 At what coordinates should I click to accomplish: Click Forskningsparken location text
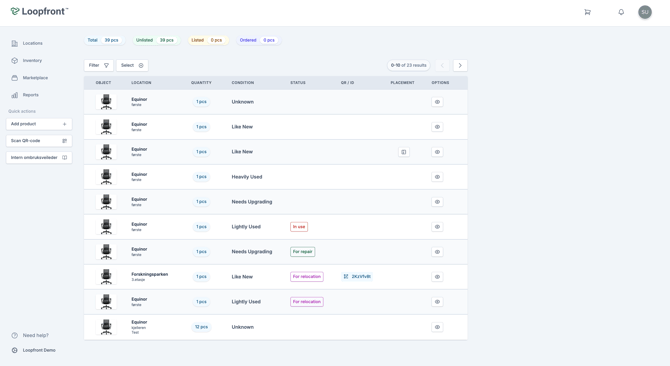point(150,274)
